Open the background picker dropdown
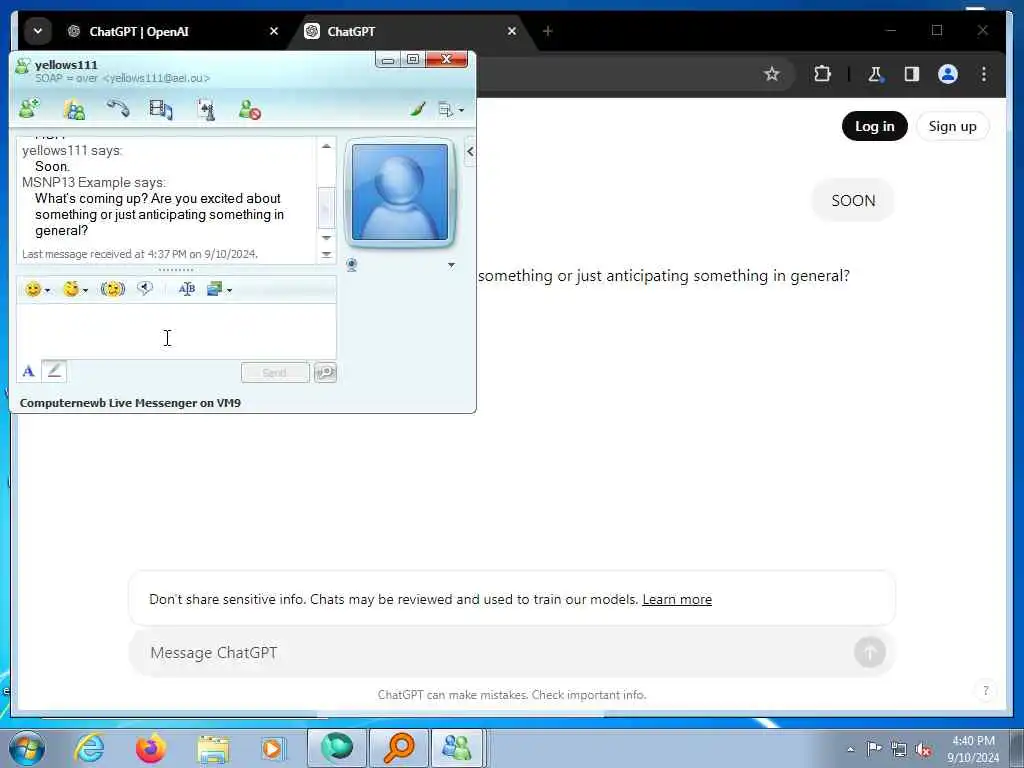The image size is (1024, 768). tap(219, 289)
